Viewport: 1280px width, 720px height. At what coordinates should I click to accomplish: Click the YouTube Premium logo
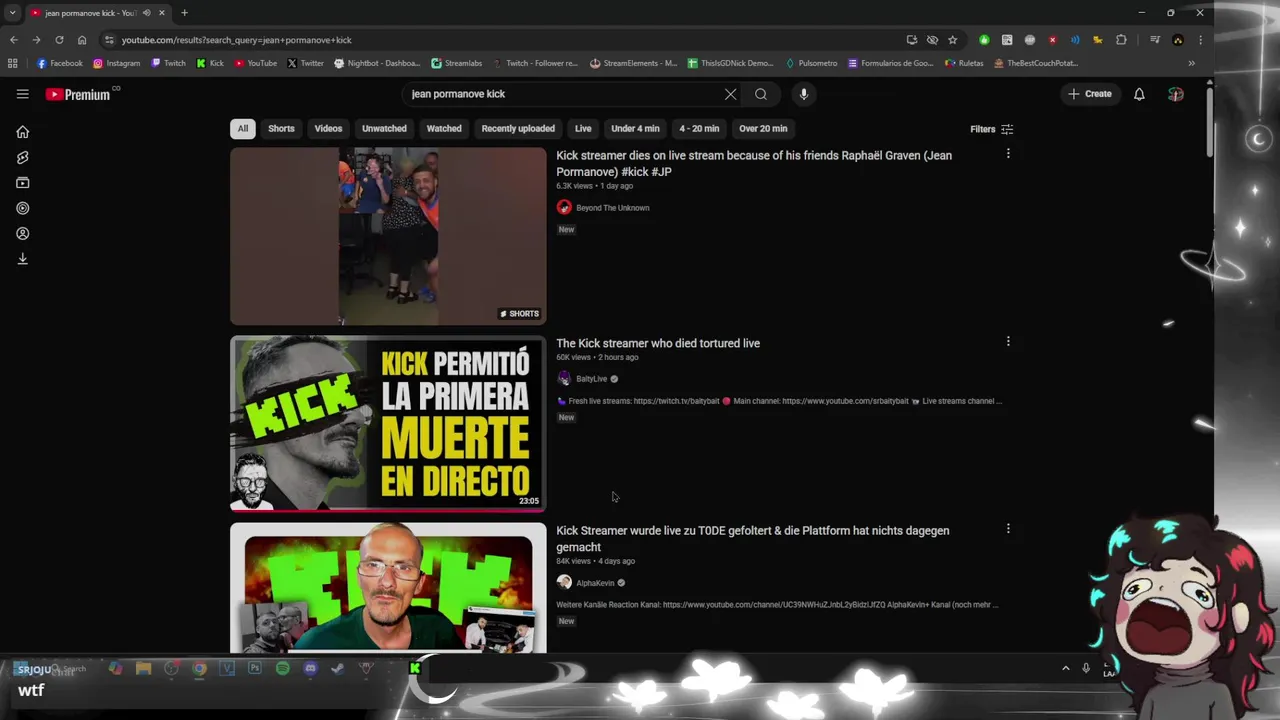(78, 94)
